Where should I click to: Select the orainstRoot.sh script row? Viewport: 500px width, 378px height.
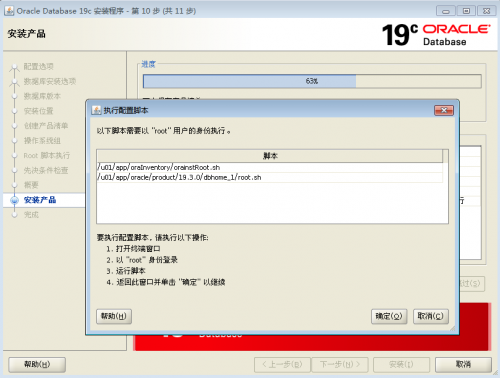[x=270, y=167]
